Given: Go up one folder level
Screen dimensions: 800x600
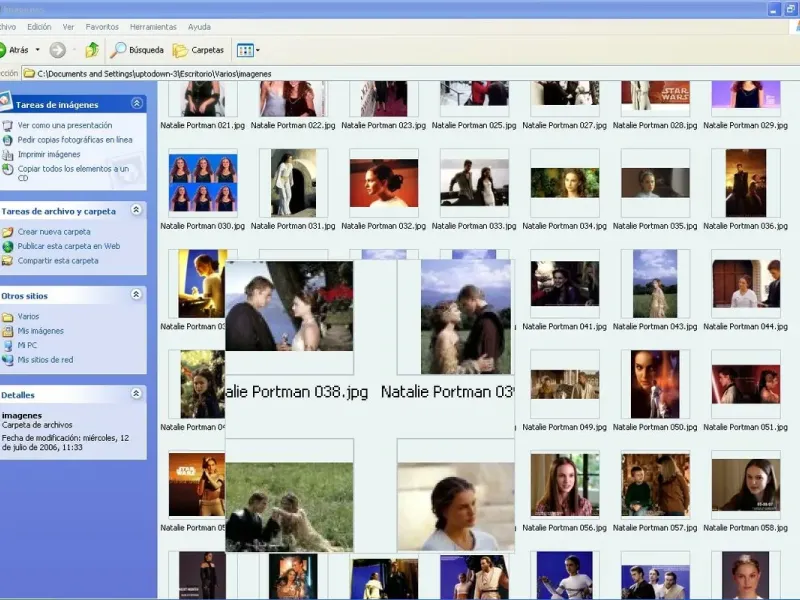Looking at the screenshot, I should (x=92, y=49).
